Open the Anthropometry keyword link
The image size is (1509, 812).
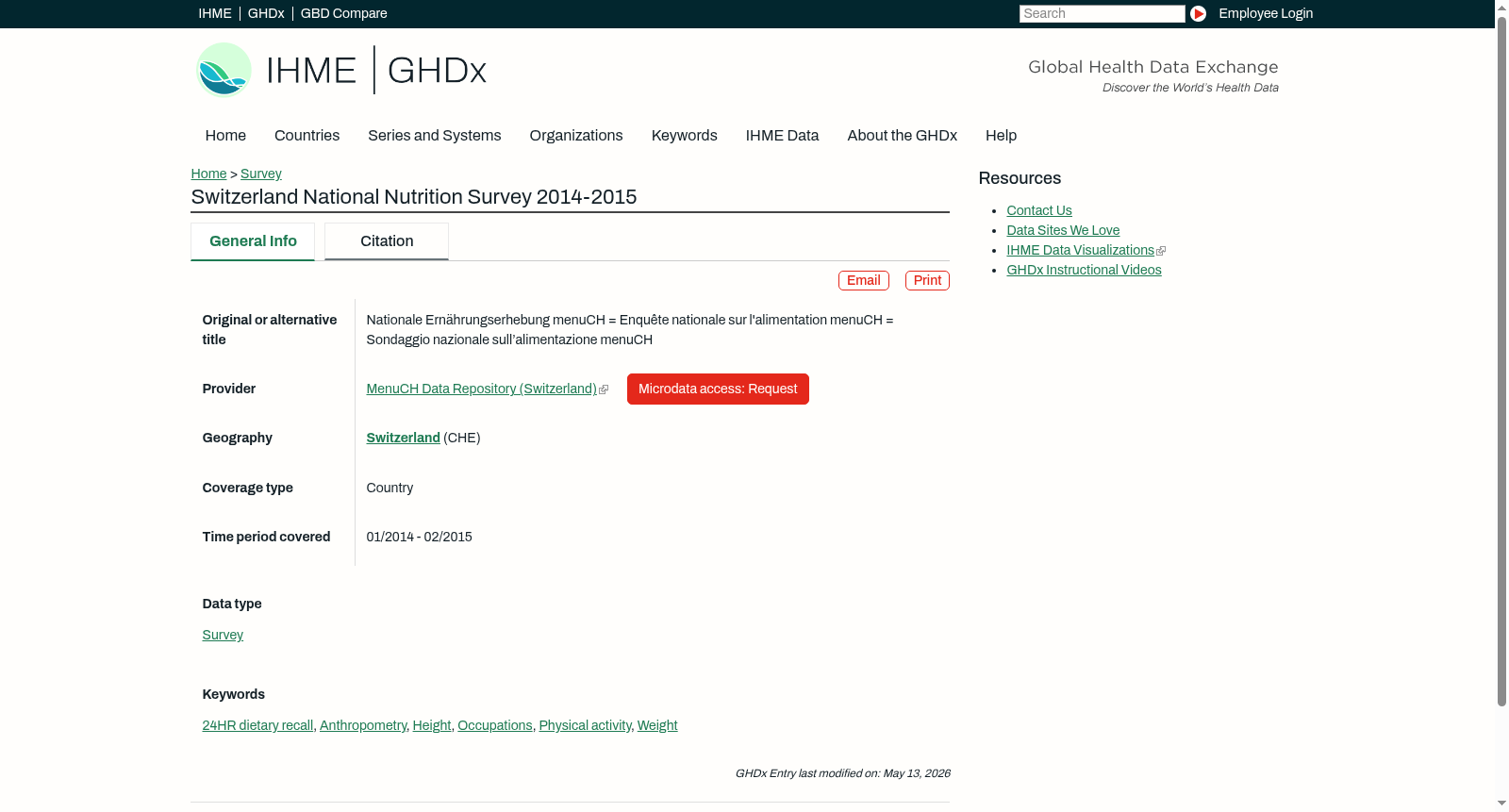pyautogui.click(x=363, y=725)
